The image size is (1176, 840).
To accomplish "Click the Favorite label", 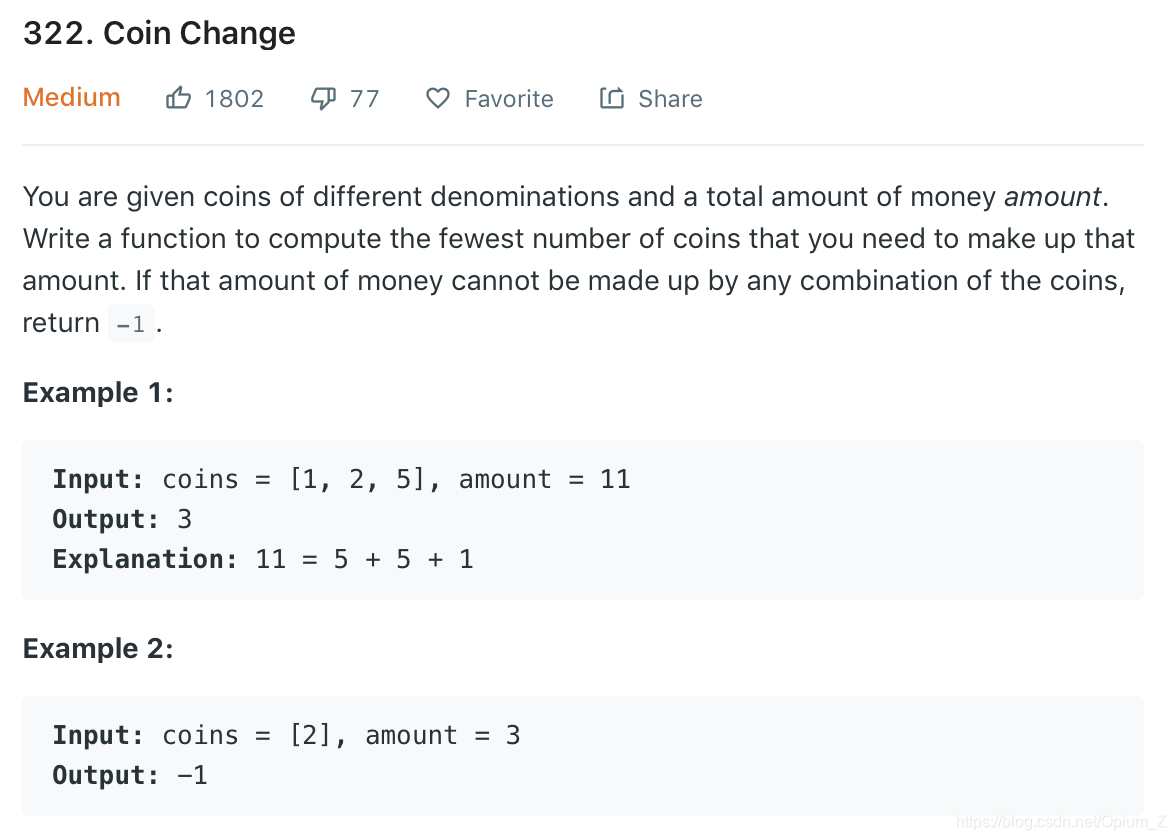I will point(509,99).
